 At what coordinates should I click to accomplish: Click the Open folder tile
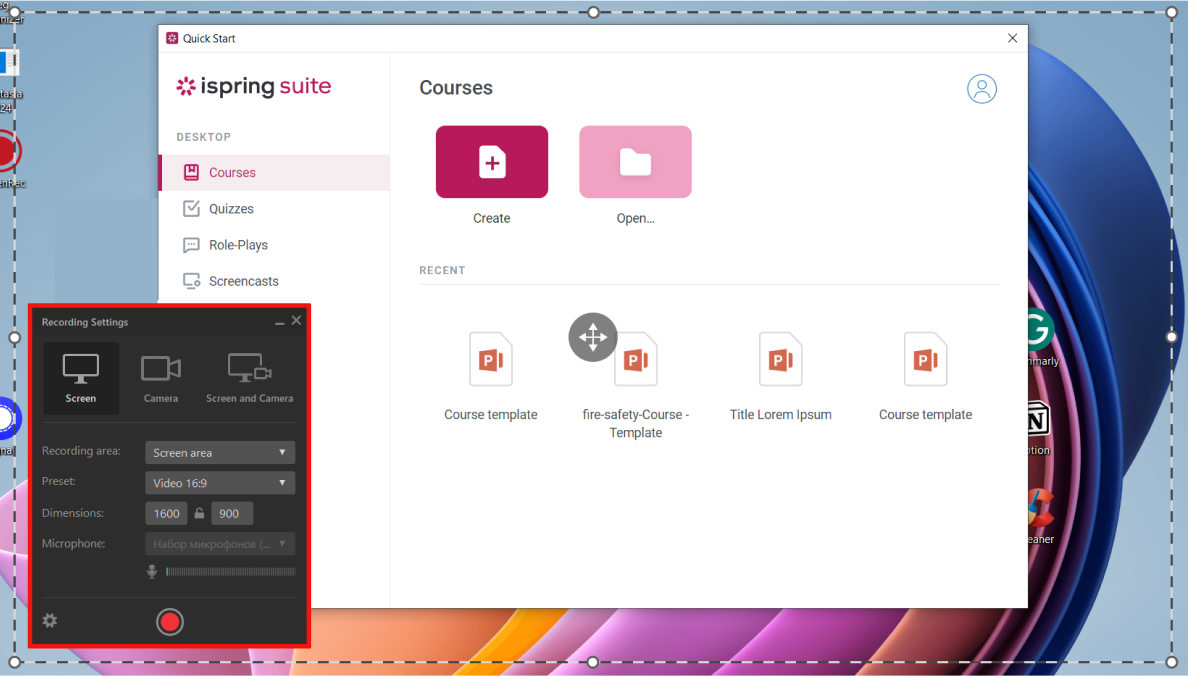[x=635, y=162]
